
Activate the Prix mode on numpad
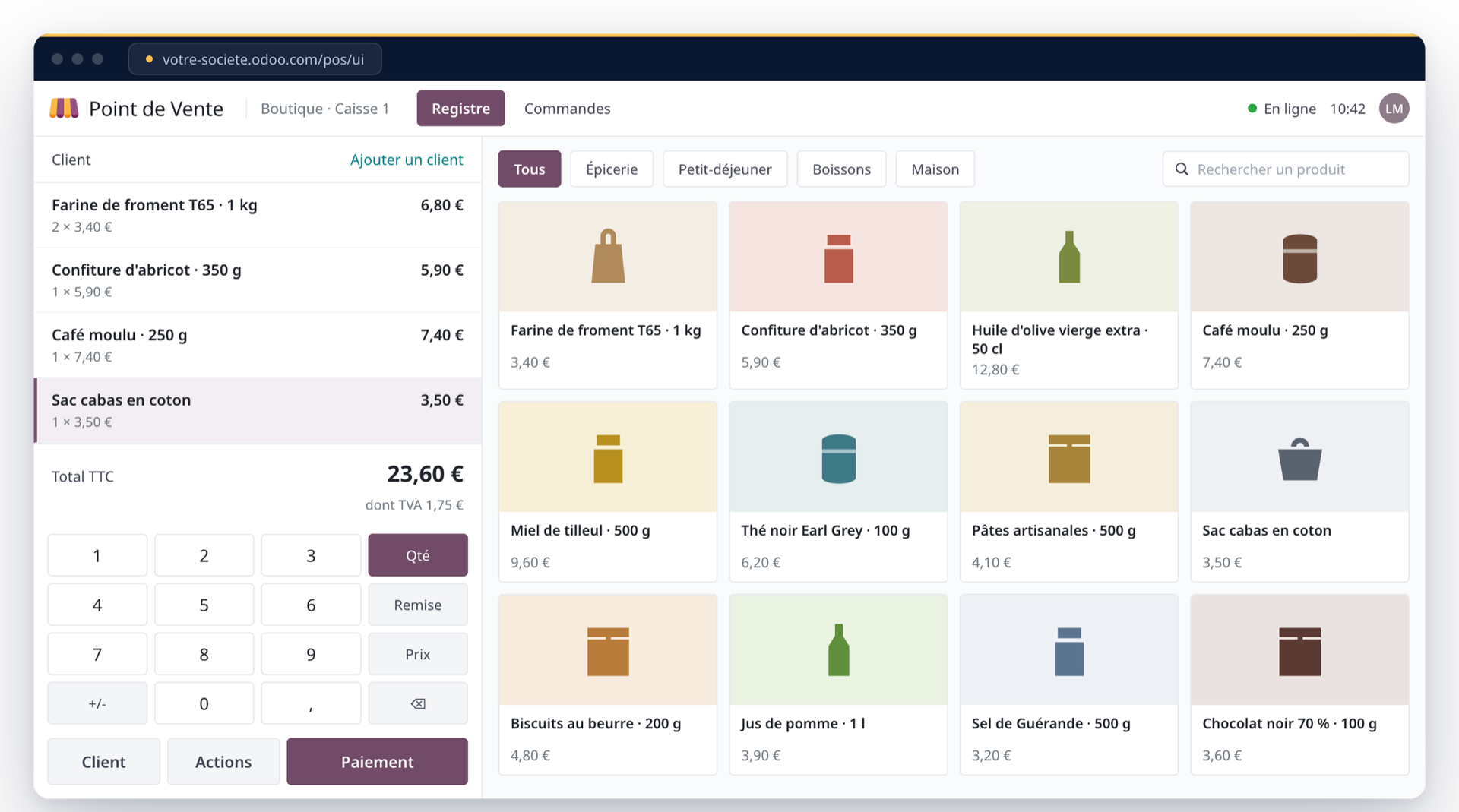[x=418, y=654]
